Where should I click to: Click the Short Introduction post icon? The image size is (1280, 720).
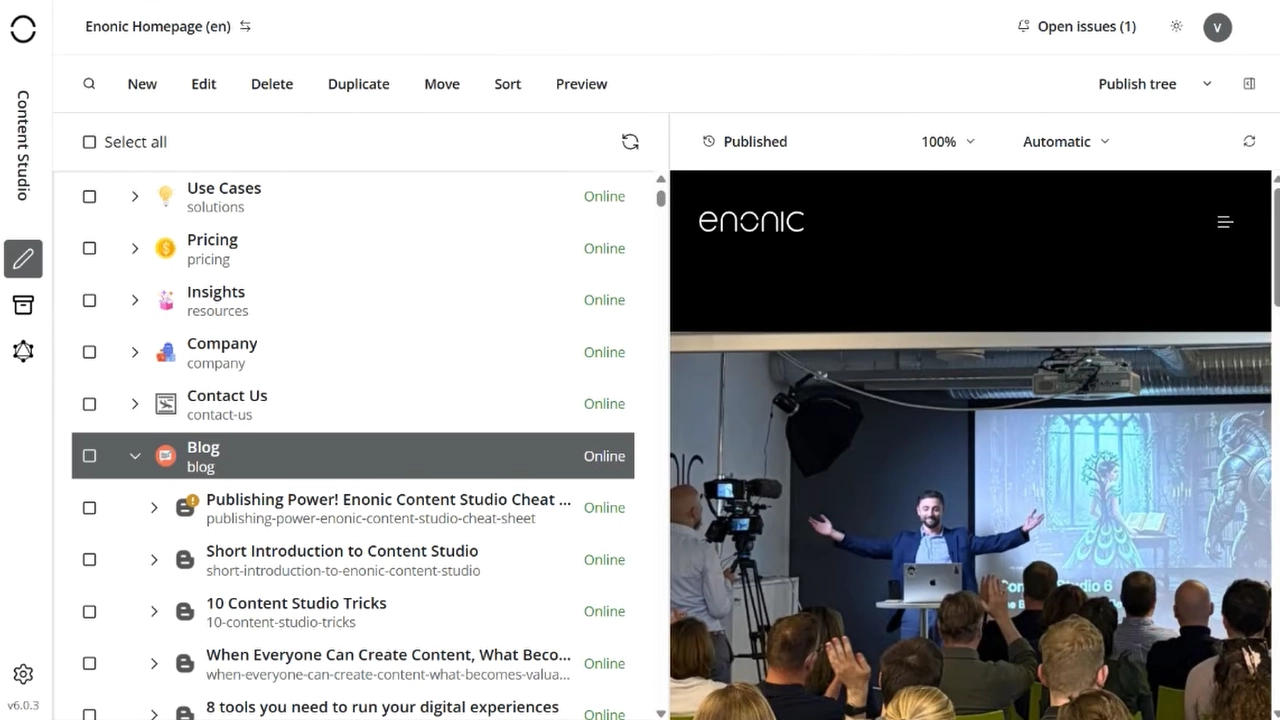click(x=185, y=560)
